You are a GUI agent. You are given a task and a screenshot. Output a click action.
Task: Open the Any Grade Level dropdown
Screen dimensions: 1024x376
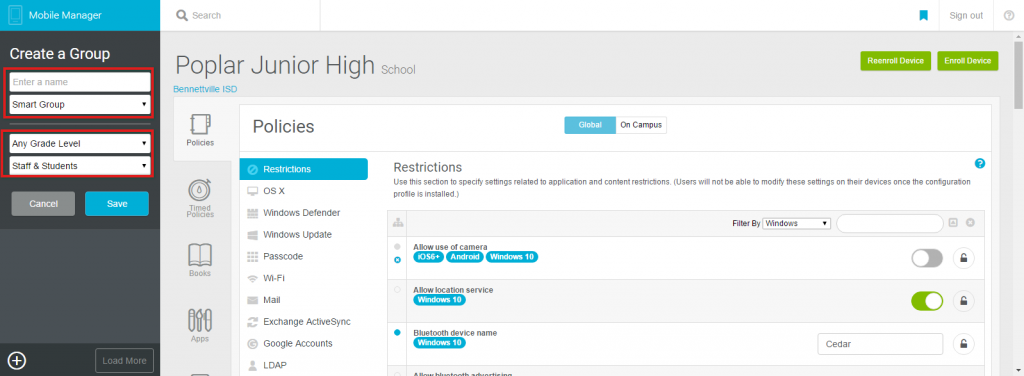click(x=80, y=144)
